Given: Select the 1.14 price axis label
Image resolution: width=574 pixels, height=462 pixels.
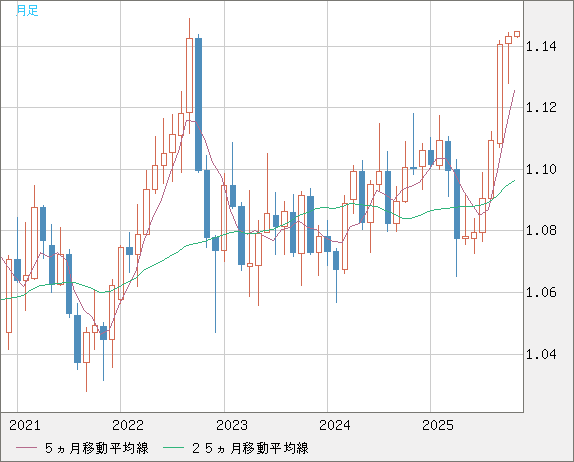Looking at the screenshot, I should point(541,46).
